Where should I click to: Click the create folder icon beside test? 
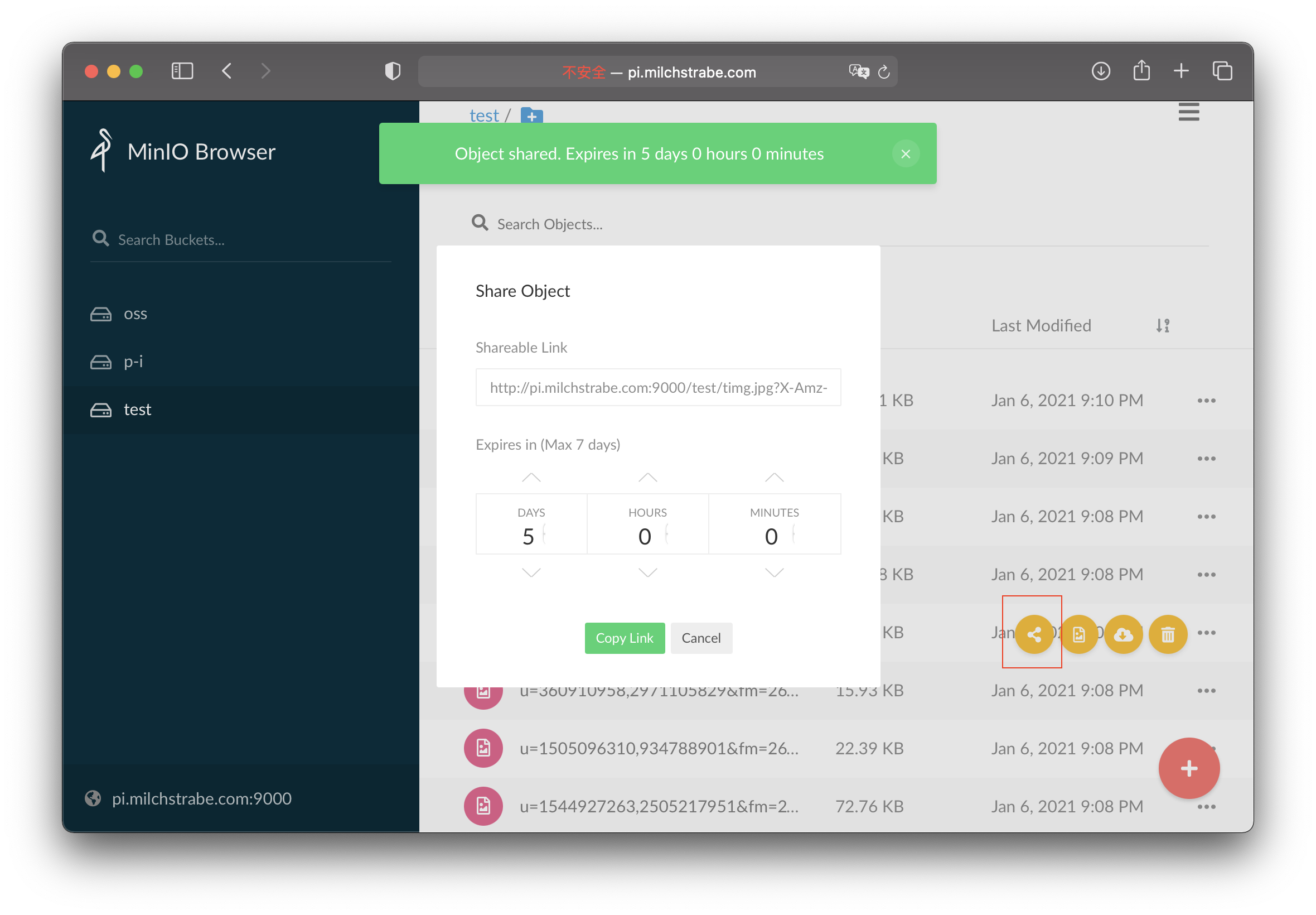click(531, 116)
